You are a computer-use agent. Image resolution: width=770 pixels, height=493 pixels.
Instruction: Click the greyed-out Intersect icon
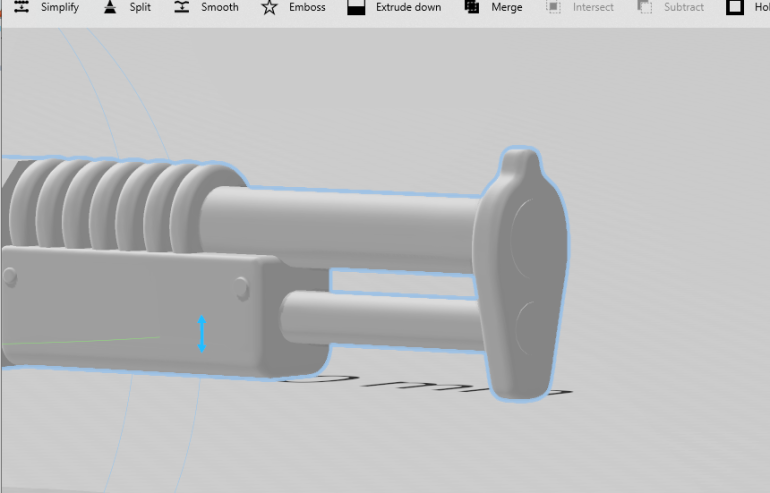coord(553,7)
